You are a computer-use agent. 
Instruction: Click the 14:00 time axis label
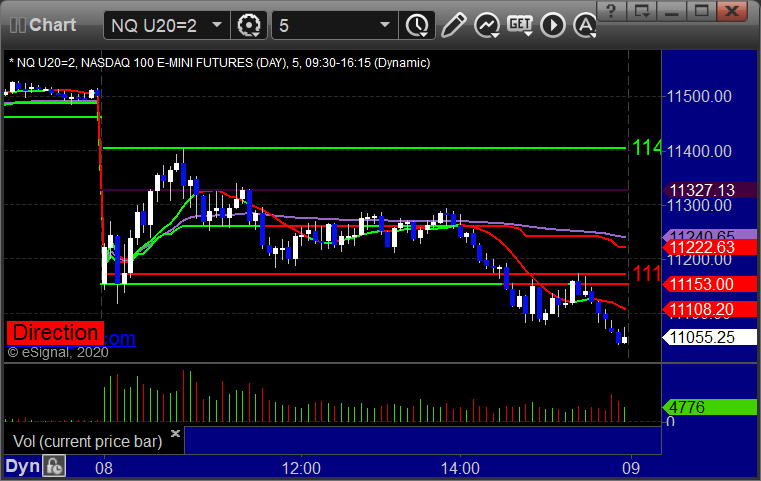(x=460, y=468)
